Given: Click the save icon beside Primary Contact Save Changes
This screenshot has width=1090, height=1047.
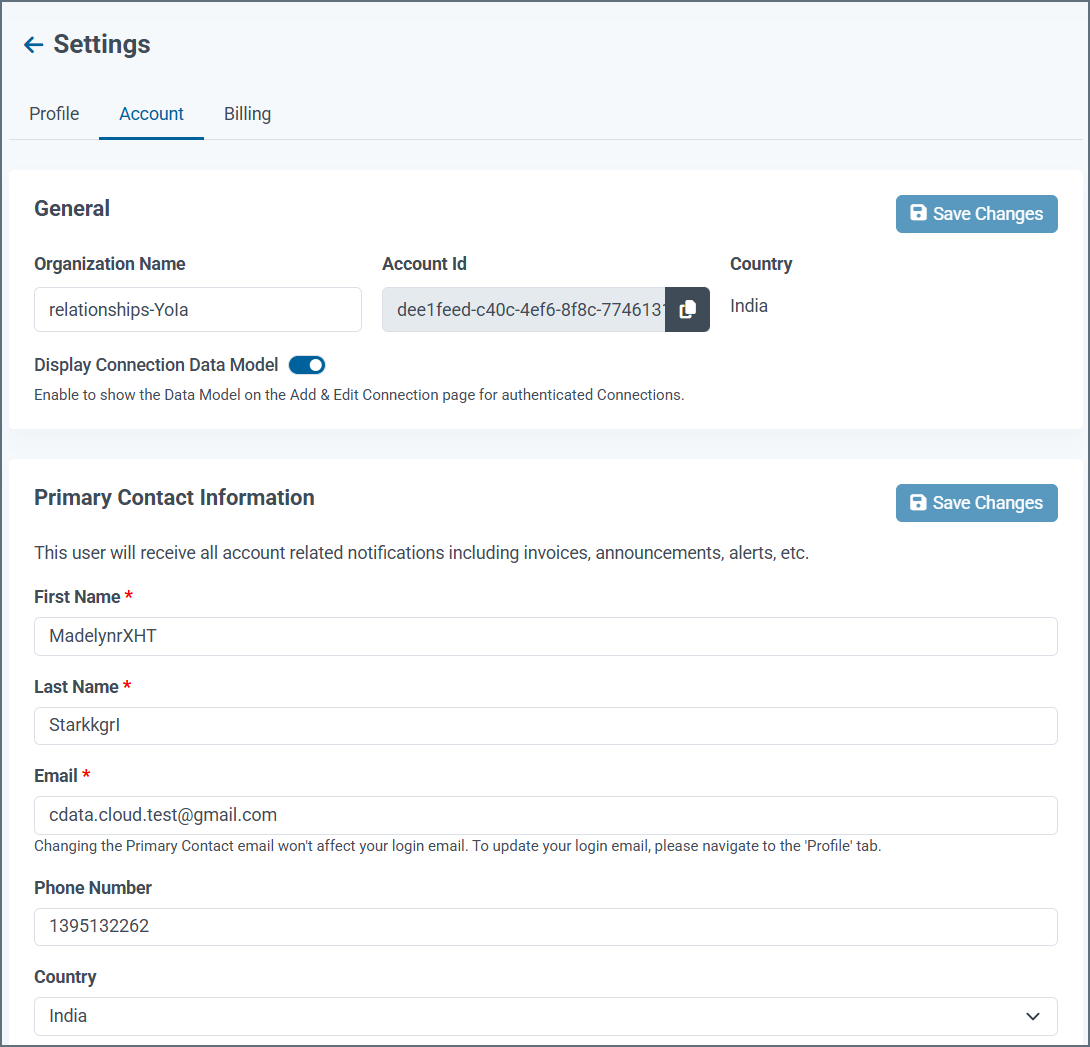Looking at the screenshot, I should pos(917,502).
